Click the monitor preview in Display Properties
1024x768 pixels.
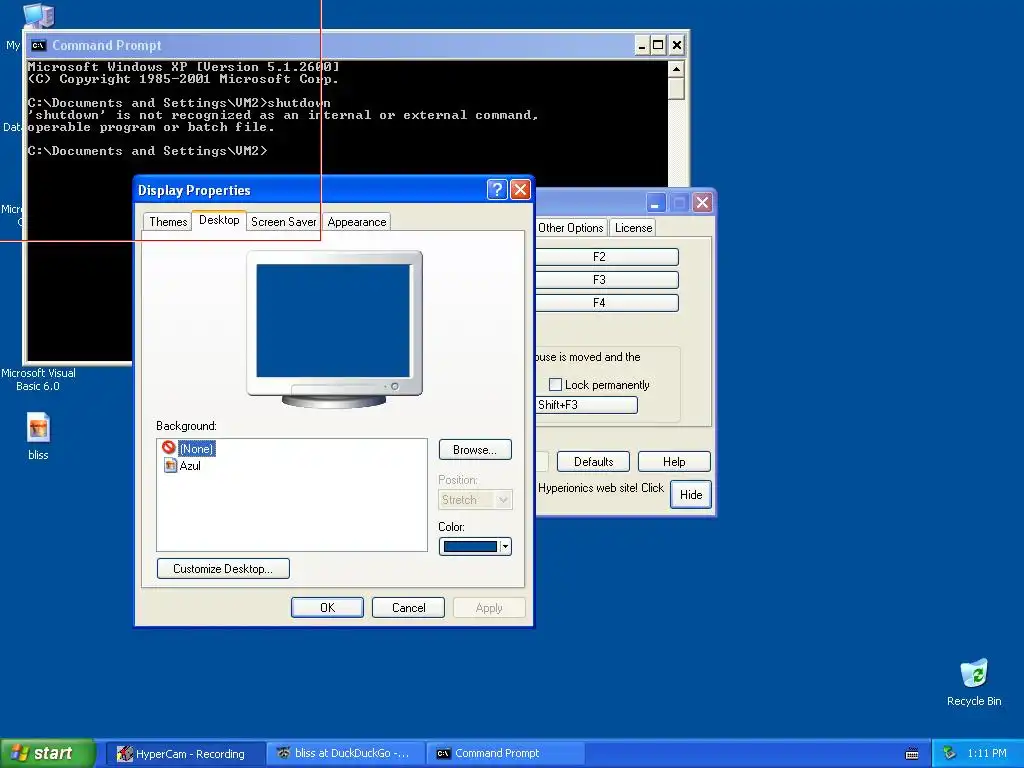pyautogui.click(x=334, y=329)
